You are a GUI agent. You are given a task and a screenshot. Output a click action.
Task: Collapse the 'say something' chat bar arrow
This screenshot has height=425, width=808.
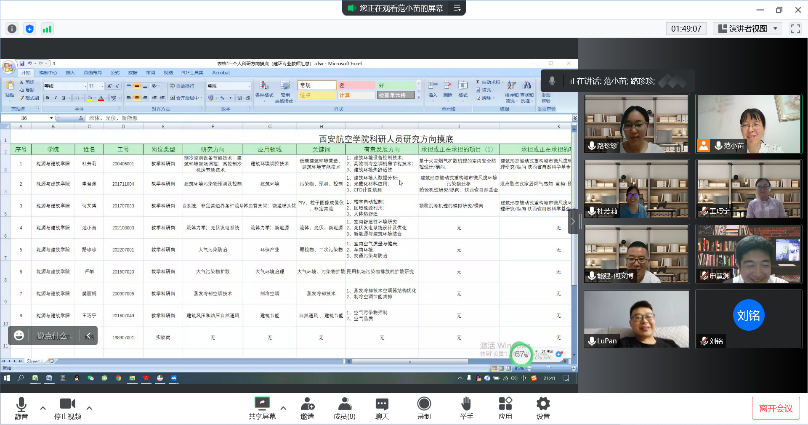coord(88,337)
